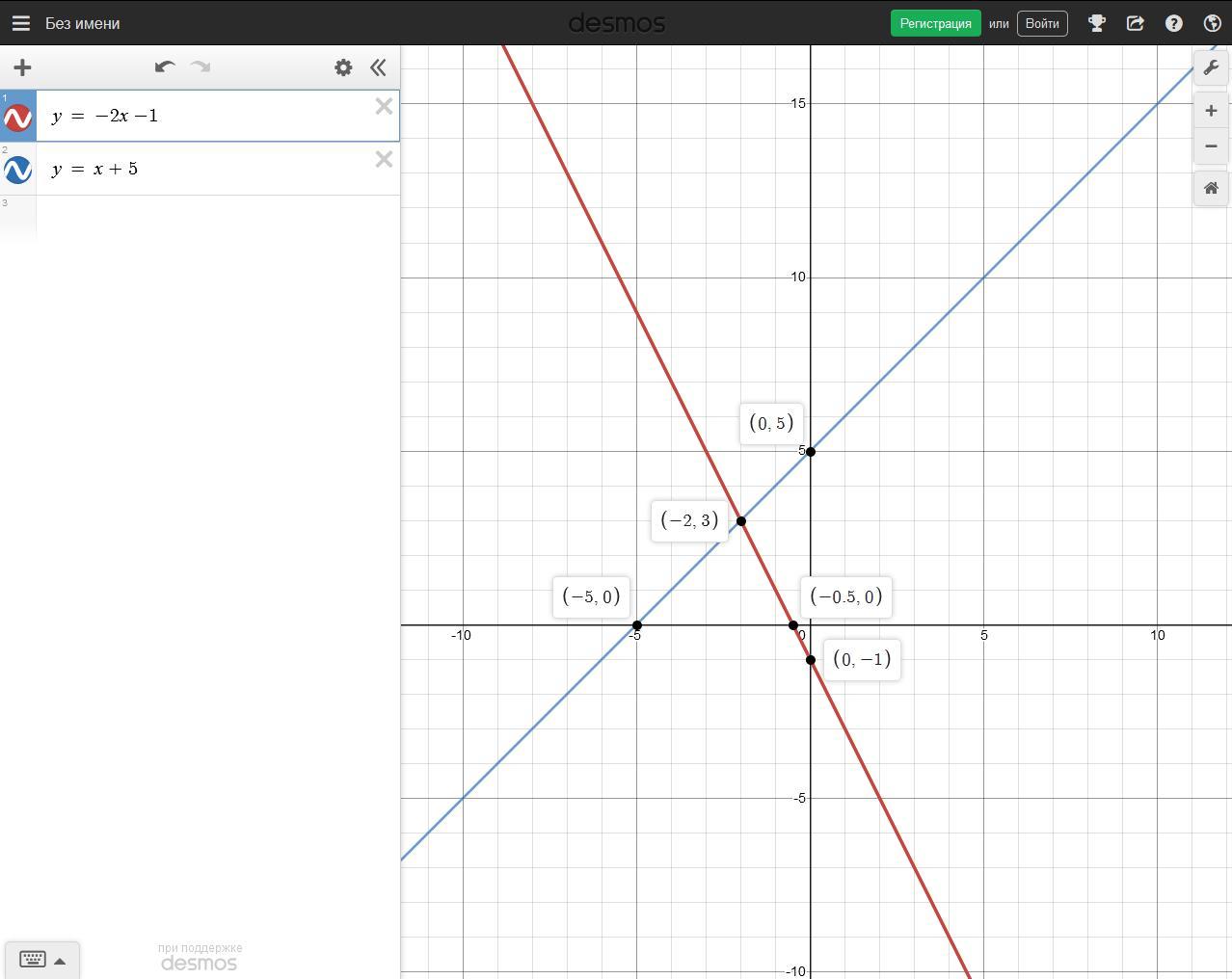The width and height of the screenshot is (1232, 979).
Task: Click the при поддержке desmos link
Action: tap(200, 957)
